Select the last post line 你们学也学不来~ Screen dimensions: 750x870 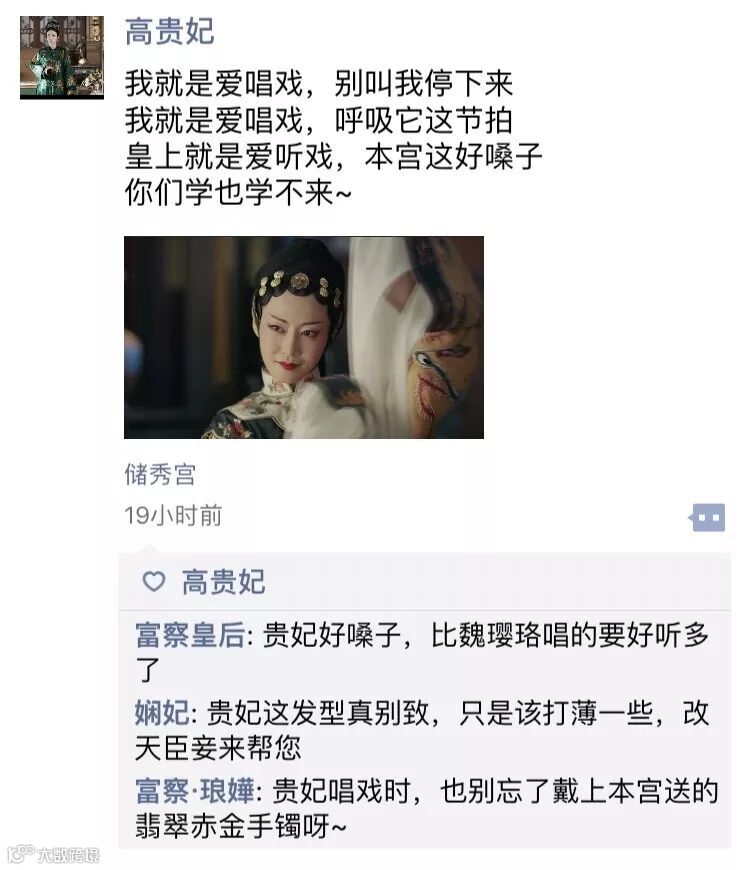tap(238, 193)
